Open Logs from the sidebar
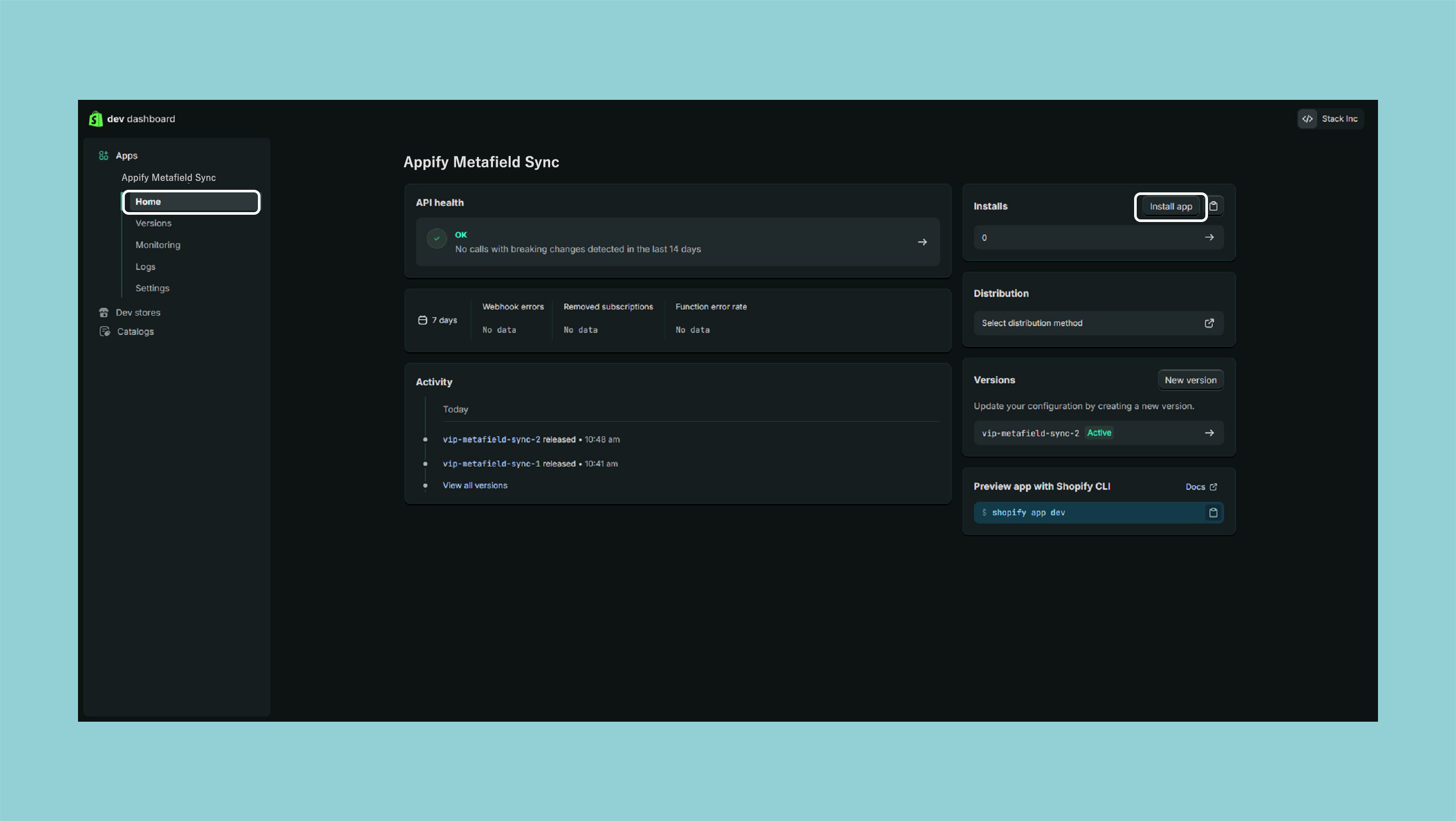Image resolution: width=1456 pixels, height=821 pixels. [x=145, y=267]
